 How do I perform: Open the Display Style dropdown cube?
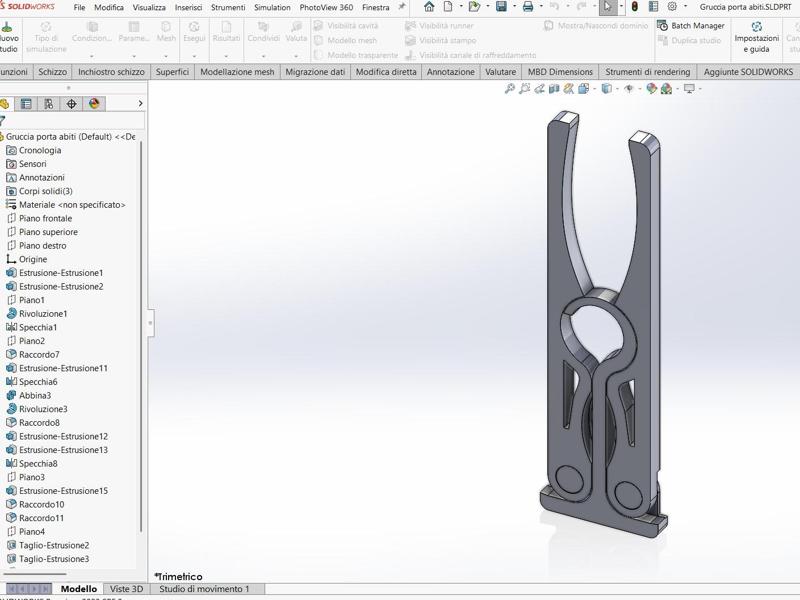606,89
